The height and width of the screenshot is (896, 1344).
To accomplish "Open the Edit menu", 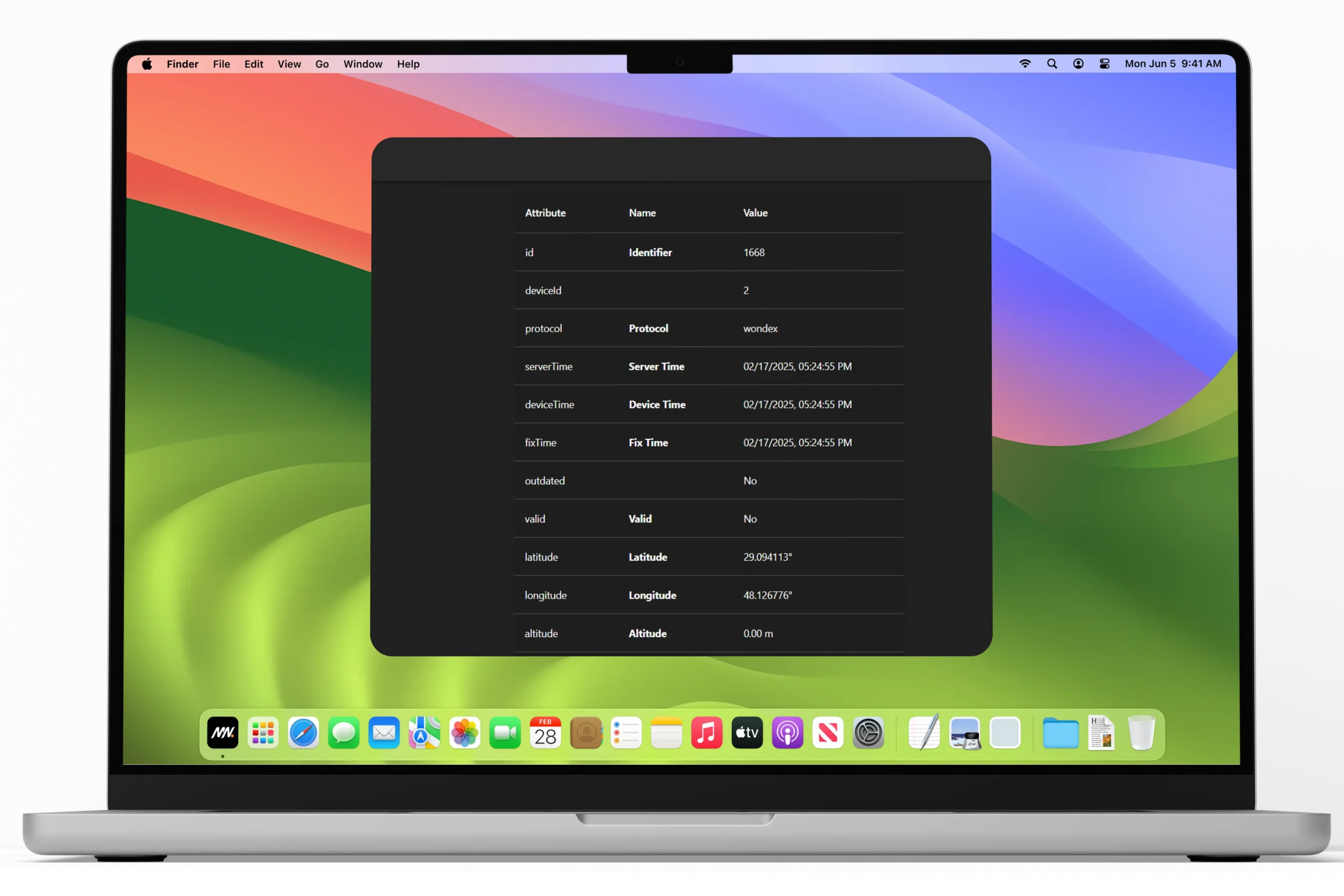I will (254, 64).
